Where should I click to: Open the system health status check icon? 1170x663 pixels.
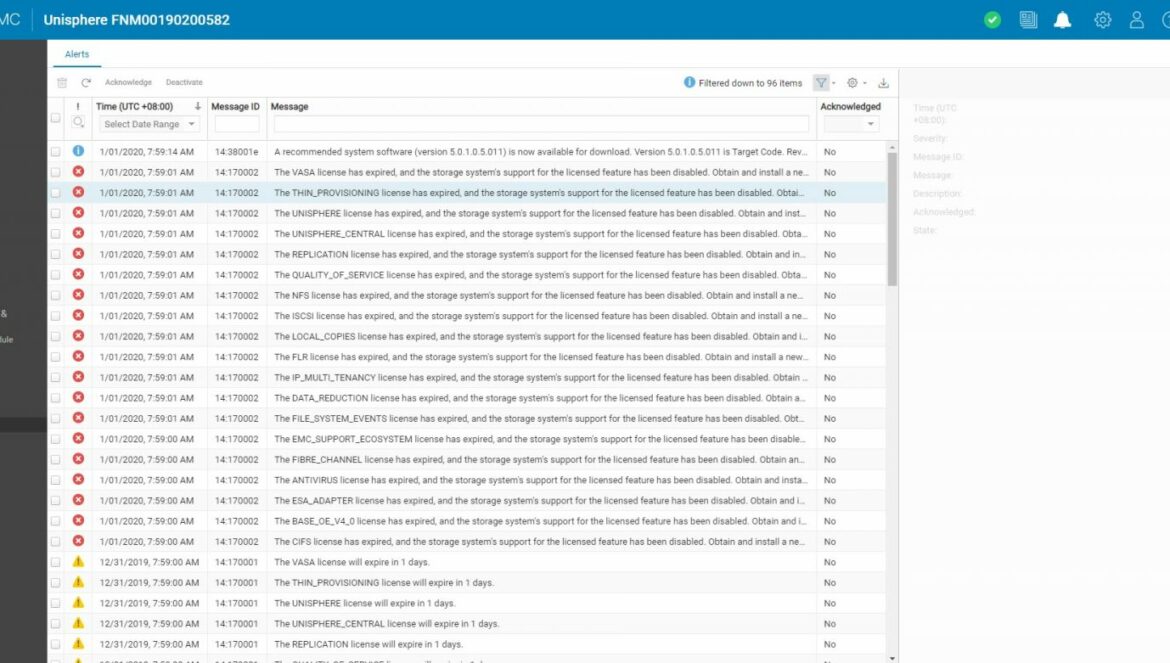[x=992, y=20]
